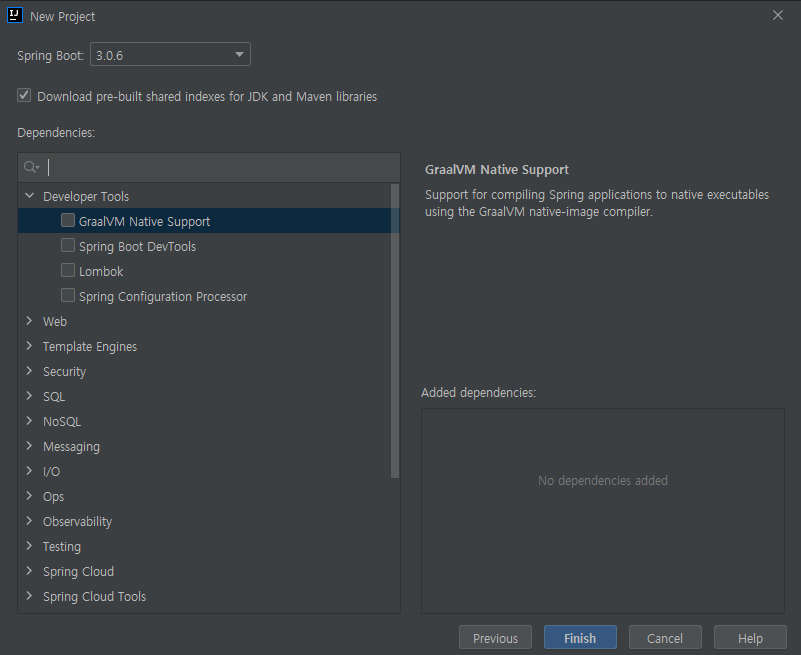
Task: Select the Lombok row text
Action: point(101,271)
